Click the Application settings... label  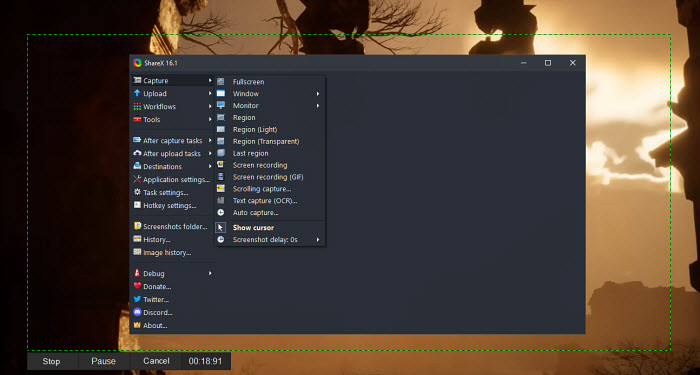(176, 179)
